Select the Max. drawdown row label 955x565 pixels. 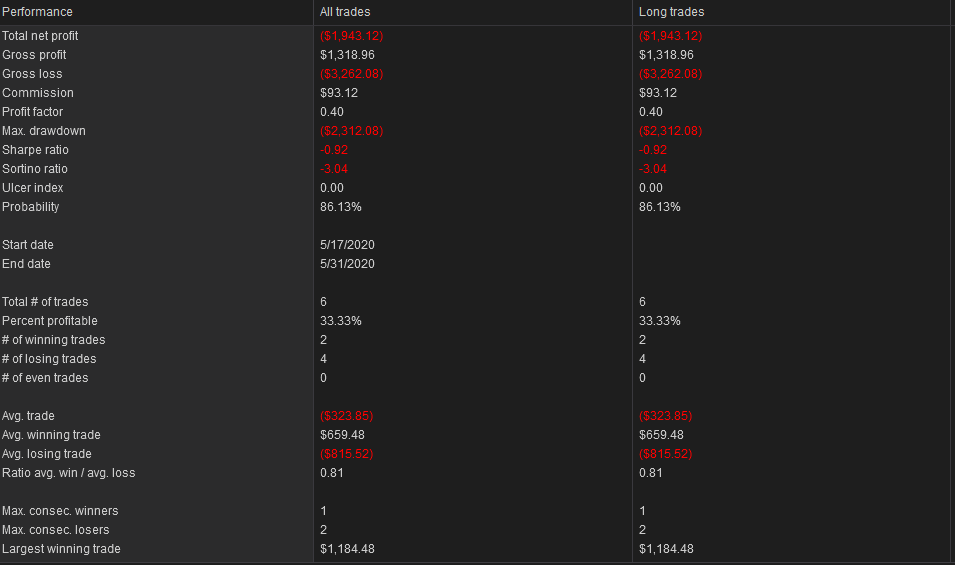coord(44,131)
